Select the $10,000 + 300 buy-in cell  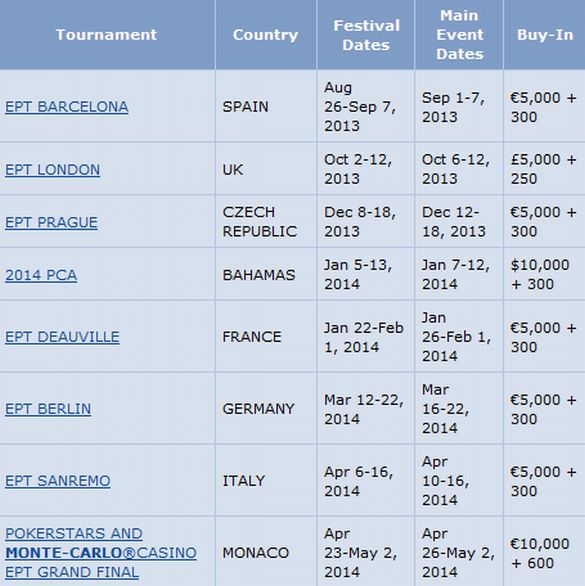coord(545,275)
